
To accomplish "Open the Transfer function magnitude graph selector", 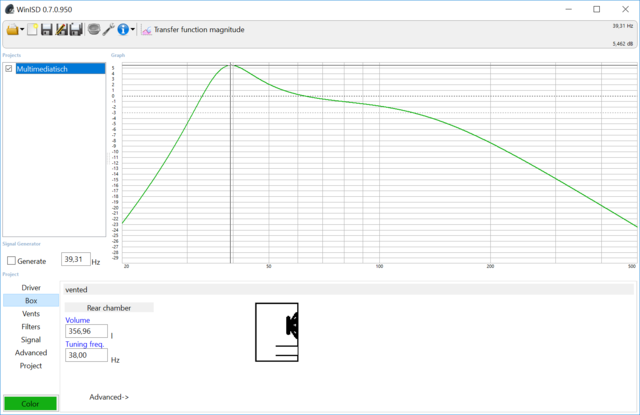I will pyautogui.click(x=193, y=30).
